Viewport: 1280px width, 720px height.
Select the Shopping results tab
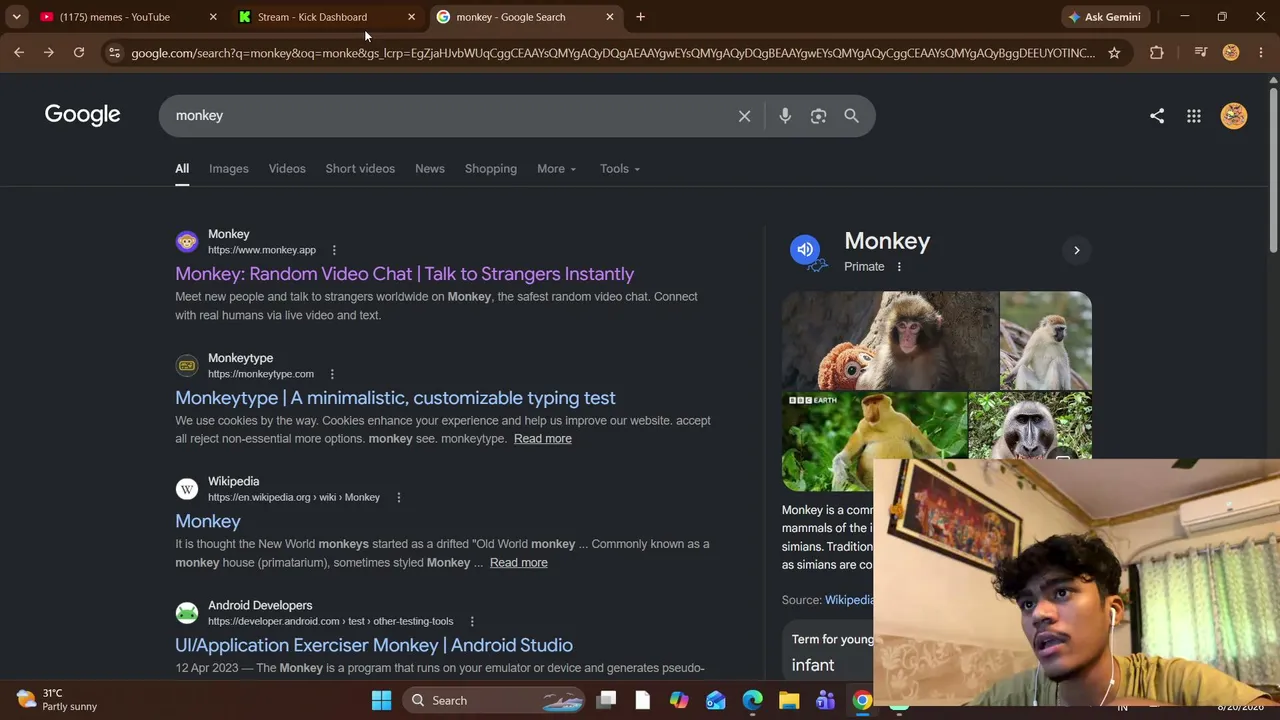tap(491, 169)
